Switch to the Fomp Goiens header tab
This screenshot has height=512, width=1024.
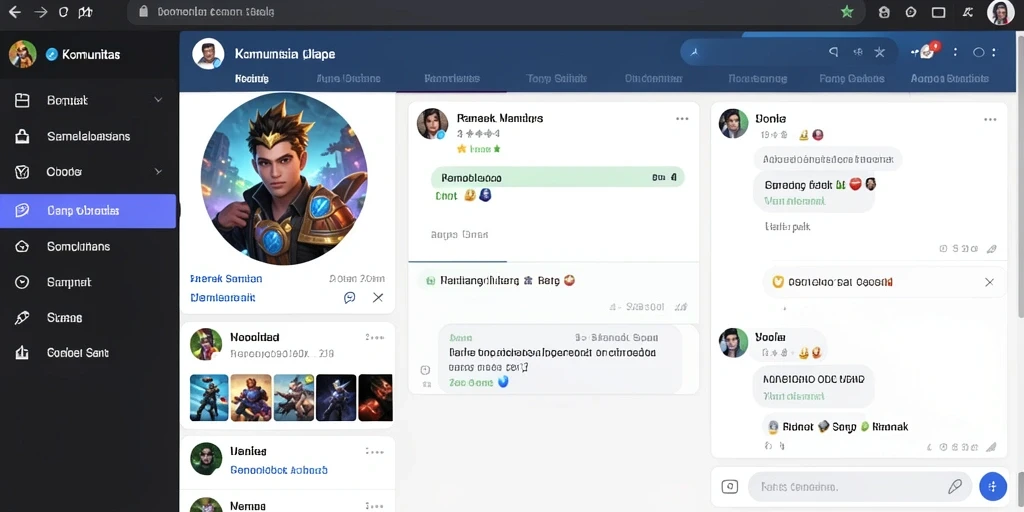pos(852,78)
